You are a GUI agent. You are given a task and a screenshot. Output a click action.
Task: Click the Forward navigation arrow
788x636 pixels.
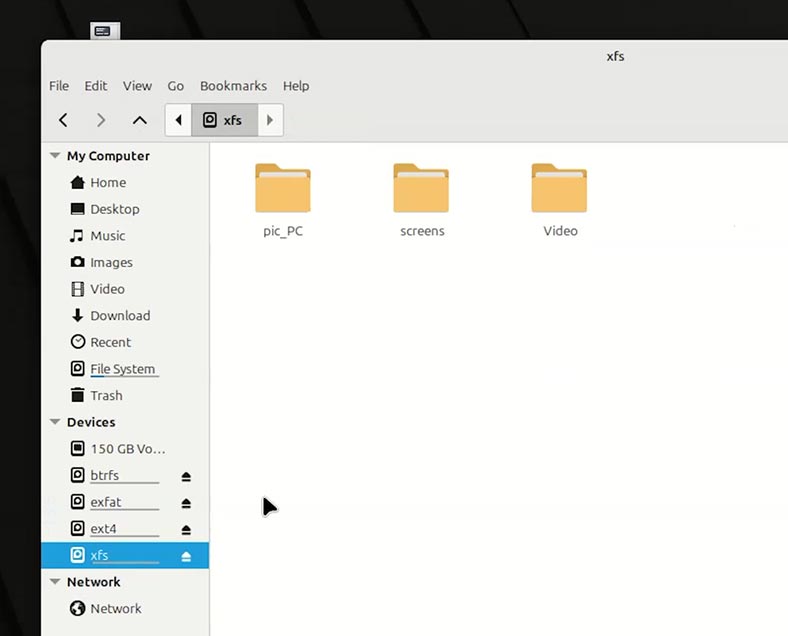pyautogui.click(x=101, y=120)
